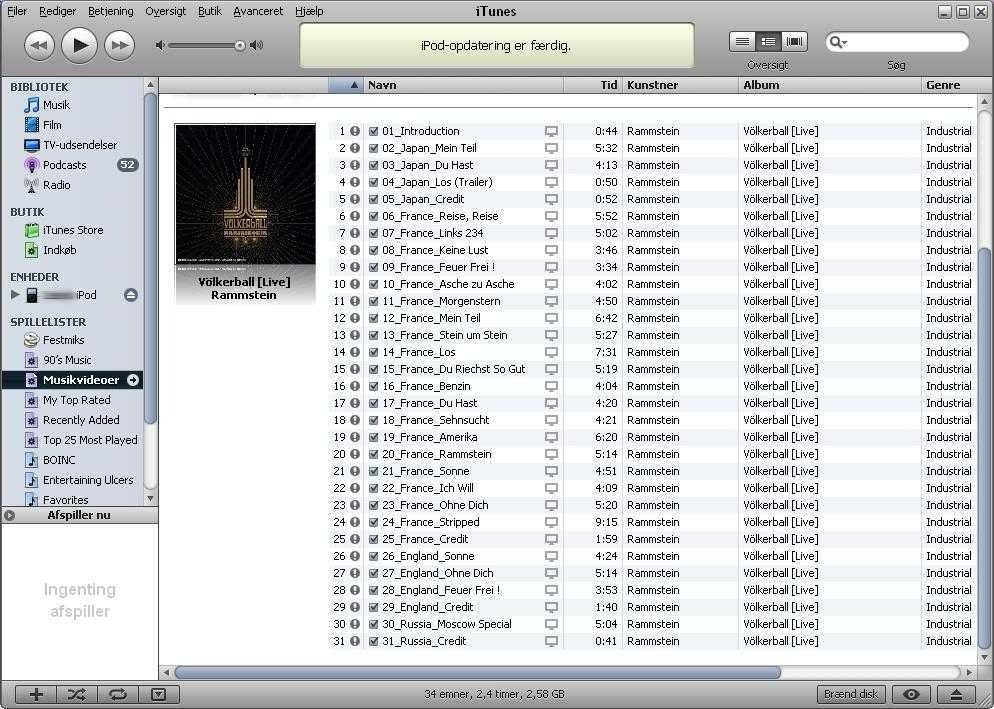Open the Hjælp menu
Screen dimensions: 994x709
(x=309, y=11)
